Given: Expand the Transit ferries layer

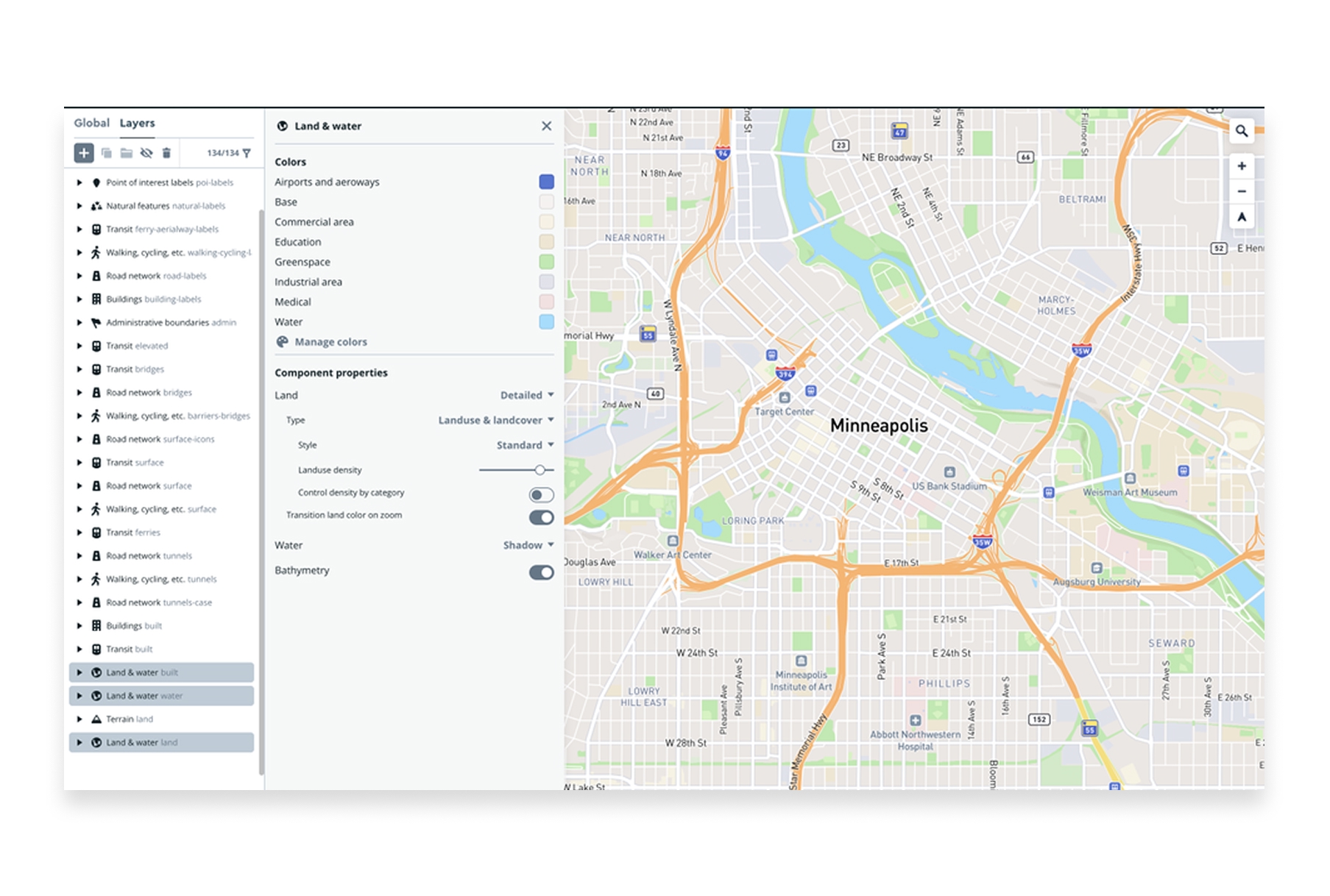Looking at the screenshot, I should 80,532.
